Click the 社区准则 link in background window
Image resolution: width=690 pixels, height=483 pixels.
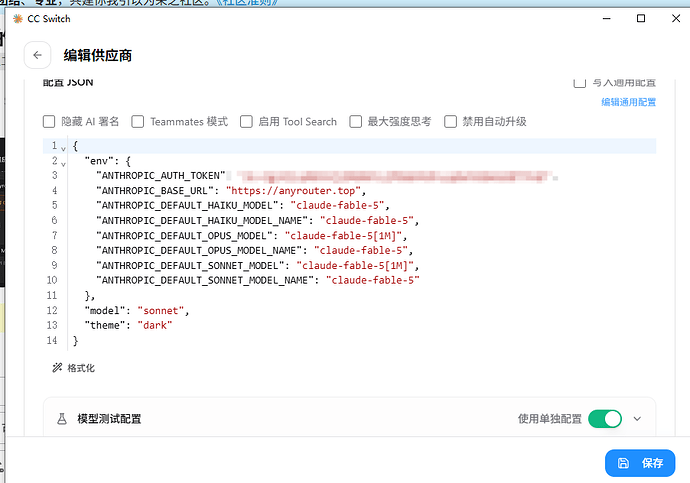246,3
